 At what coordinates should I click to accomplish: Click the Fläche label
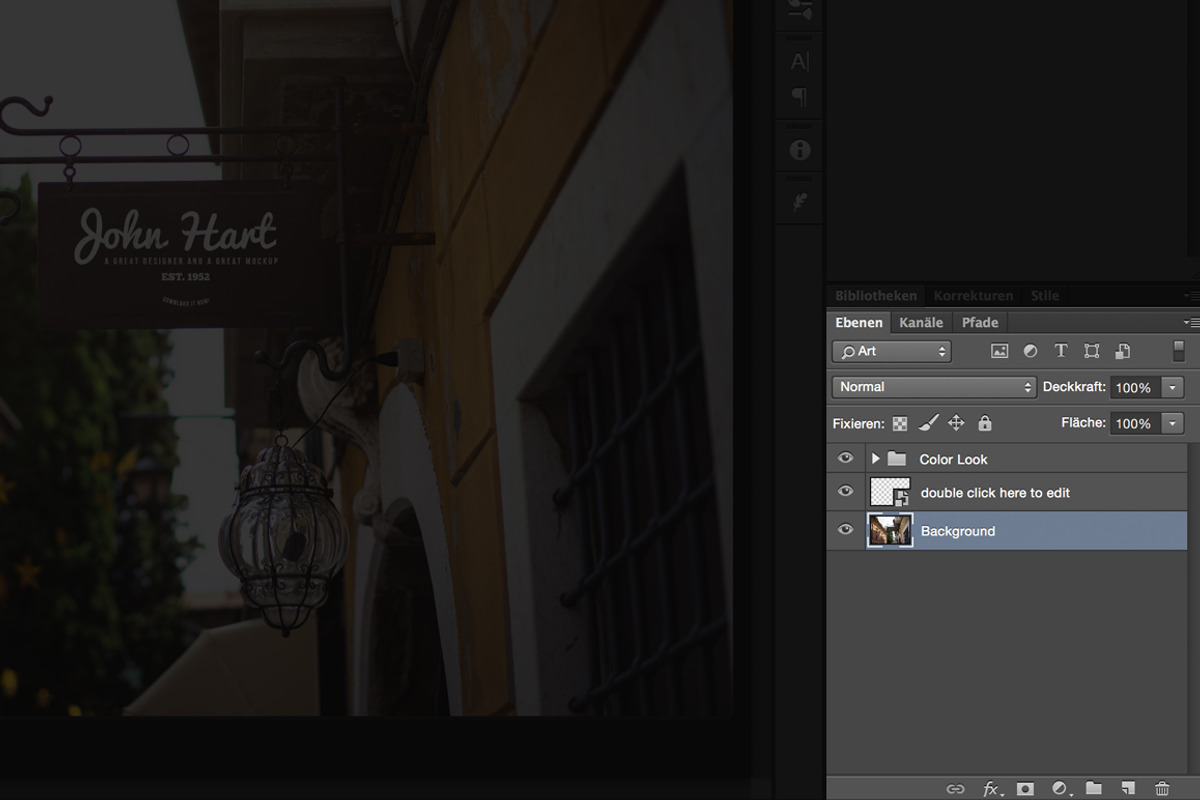click(1083, 423)
